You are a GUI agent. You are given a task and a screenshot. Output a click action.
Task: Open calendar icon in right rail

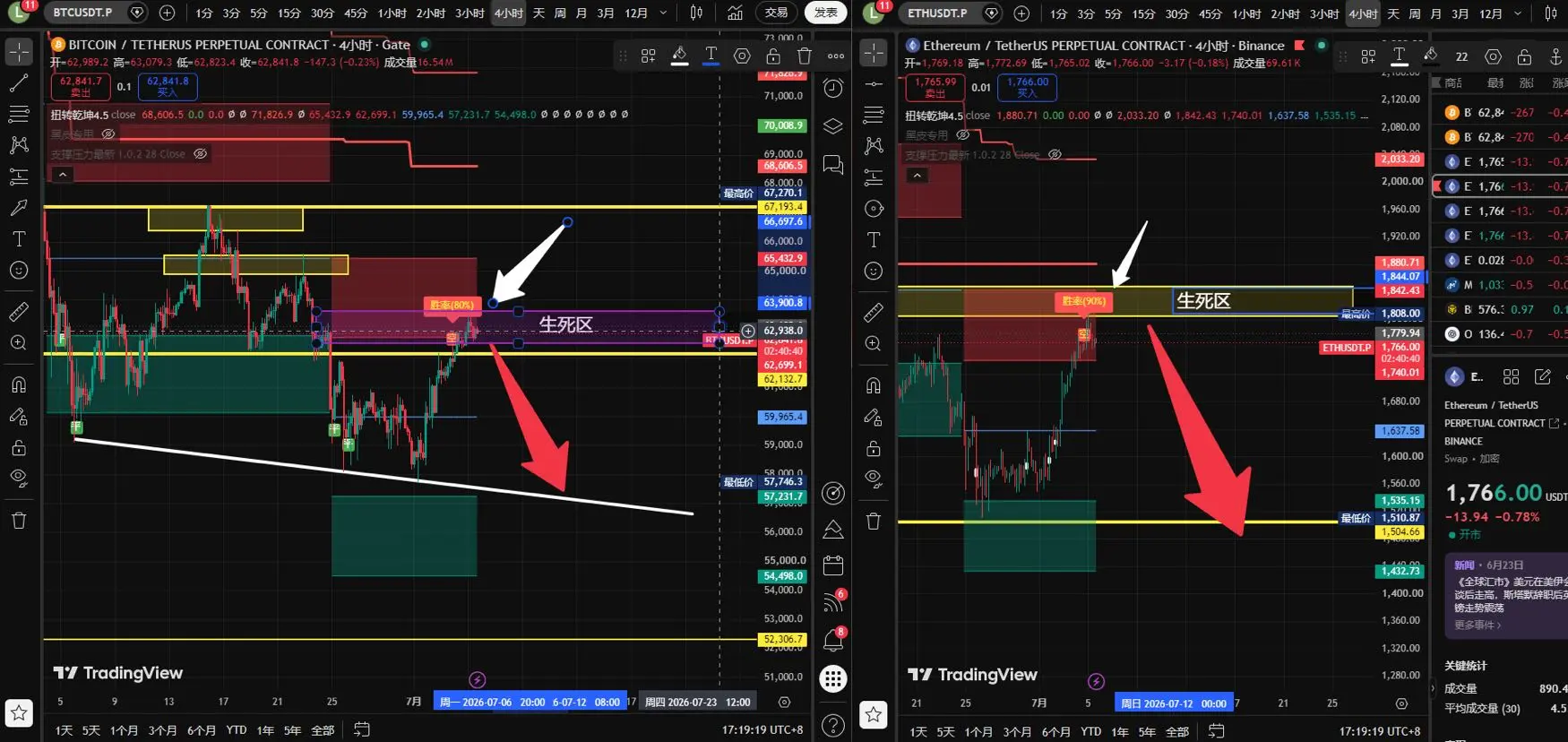pos(833,566)
